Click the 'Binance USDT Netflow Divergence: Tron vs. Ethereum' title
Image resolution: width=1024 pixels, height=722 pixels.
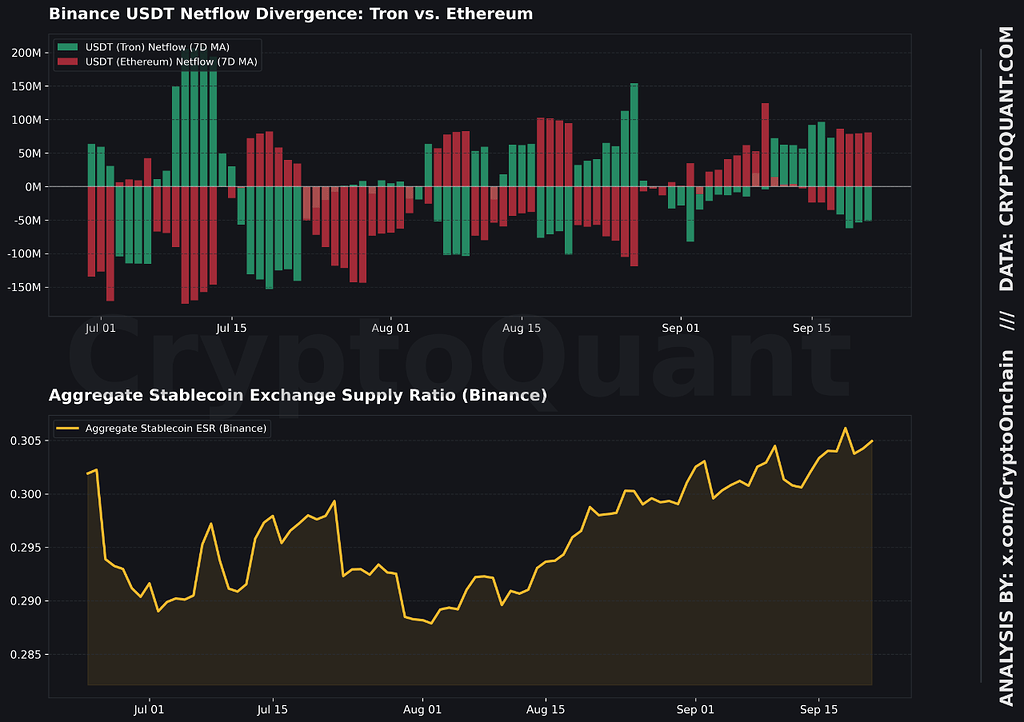point(291,14)
